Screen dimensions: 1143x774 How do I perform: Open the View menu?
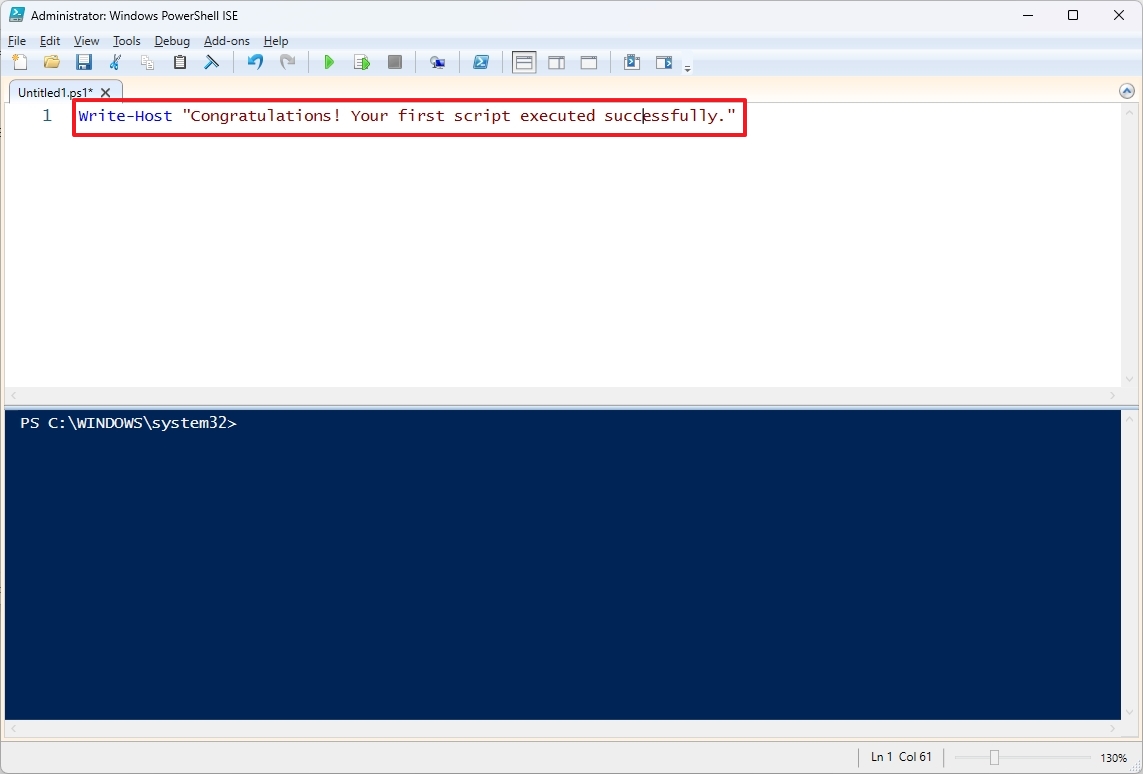click(86, 41)
